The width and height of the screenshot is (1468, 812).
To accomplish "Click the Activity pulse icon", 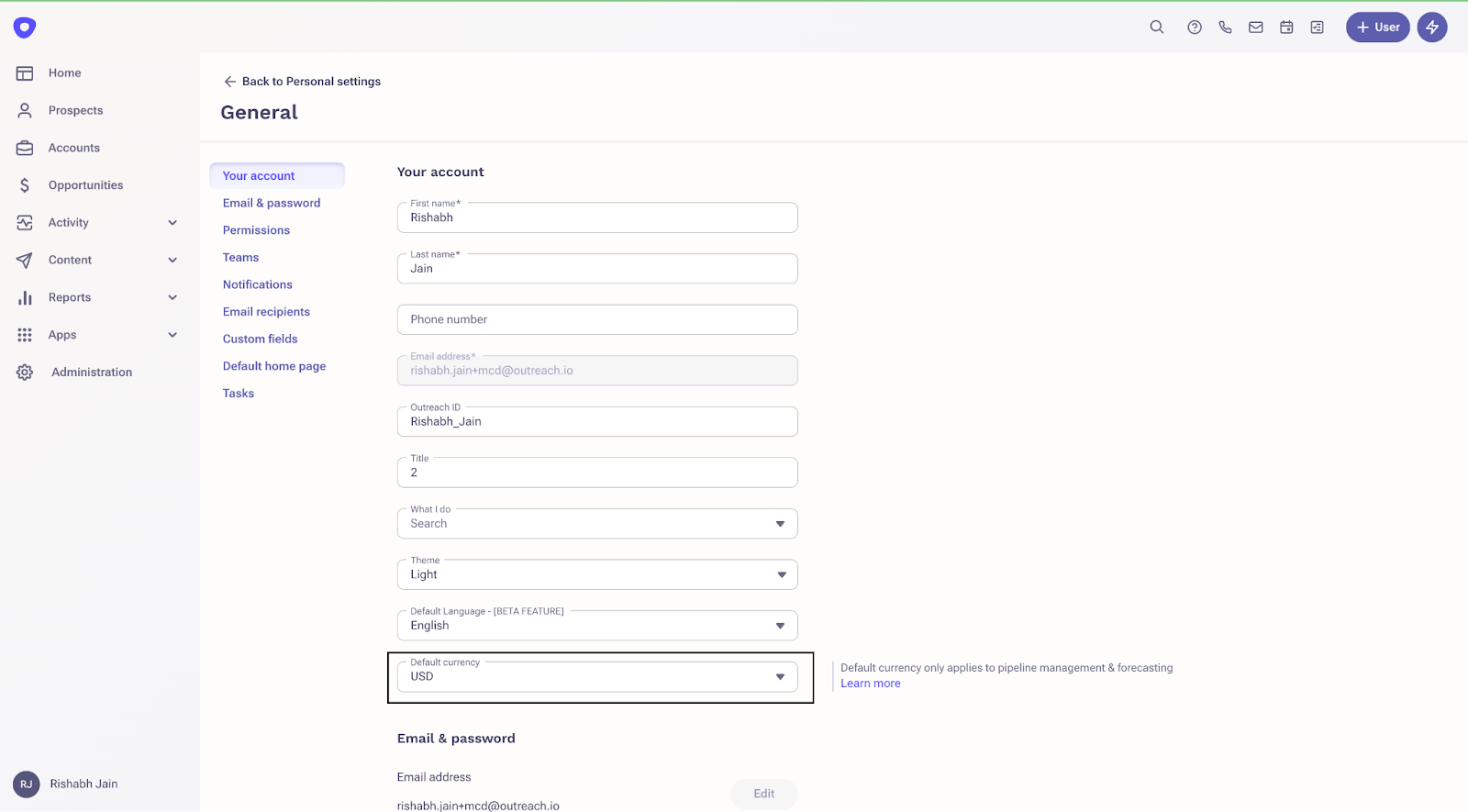I will point(25,223).
